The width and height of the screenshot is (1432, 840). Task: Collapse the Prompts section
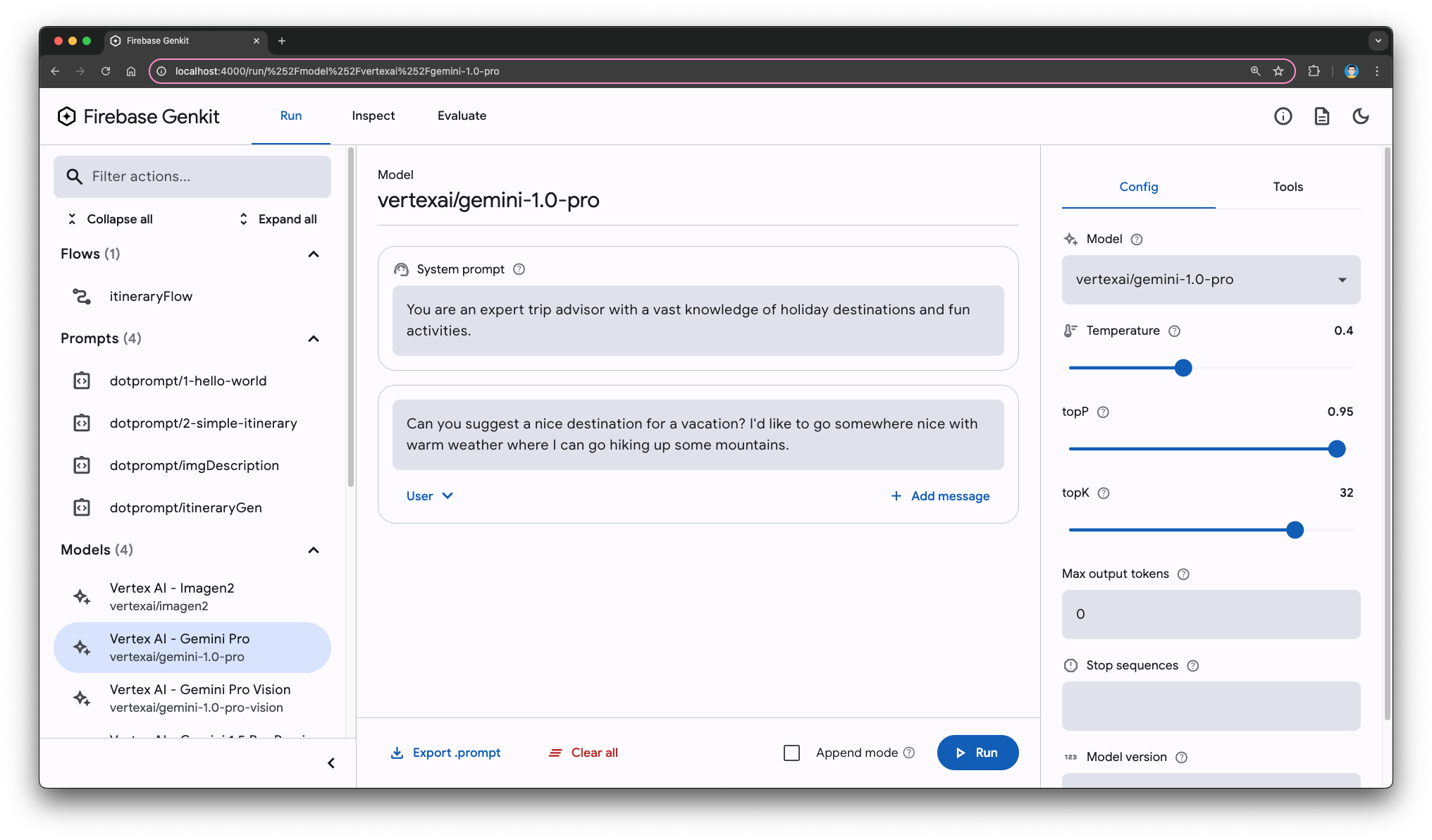[x=313, y=338]
